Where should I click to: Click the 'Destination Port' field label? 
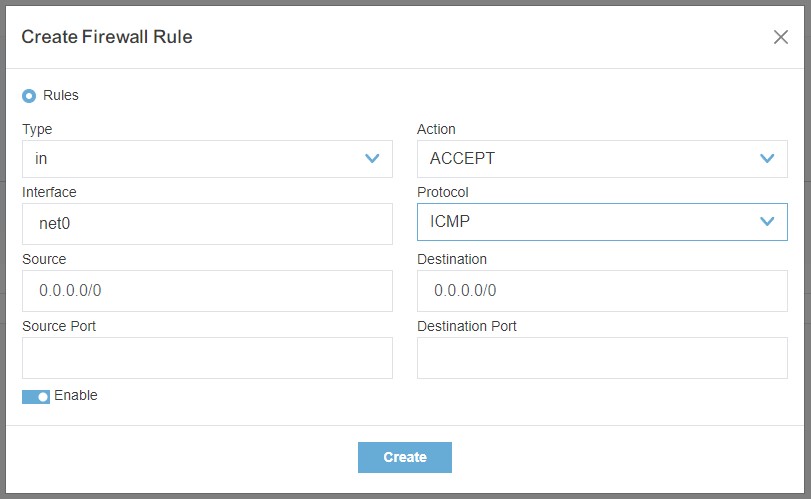click(x=467, y=326)
